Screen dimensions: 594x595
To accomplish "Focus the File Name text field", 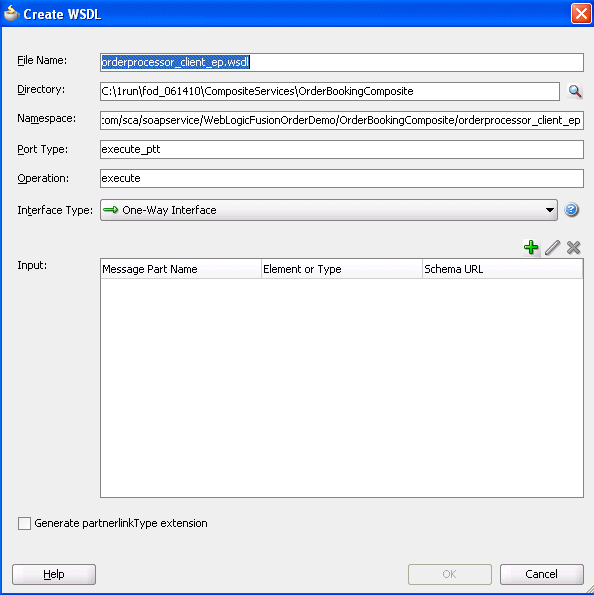I will pyautogui.click(x=342, y=62).
